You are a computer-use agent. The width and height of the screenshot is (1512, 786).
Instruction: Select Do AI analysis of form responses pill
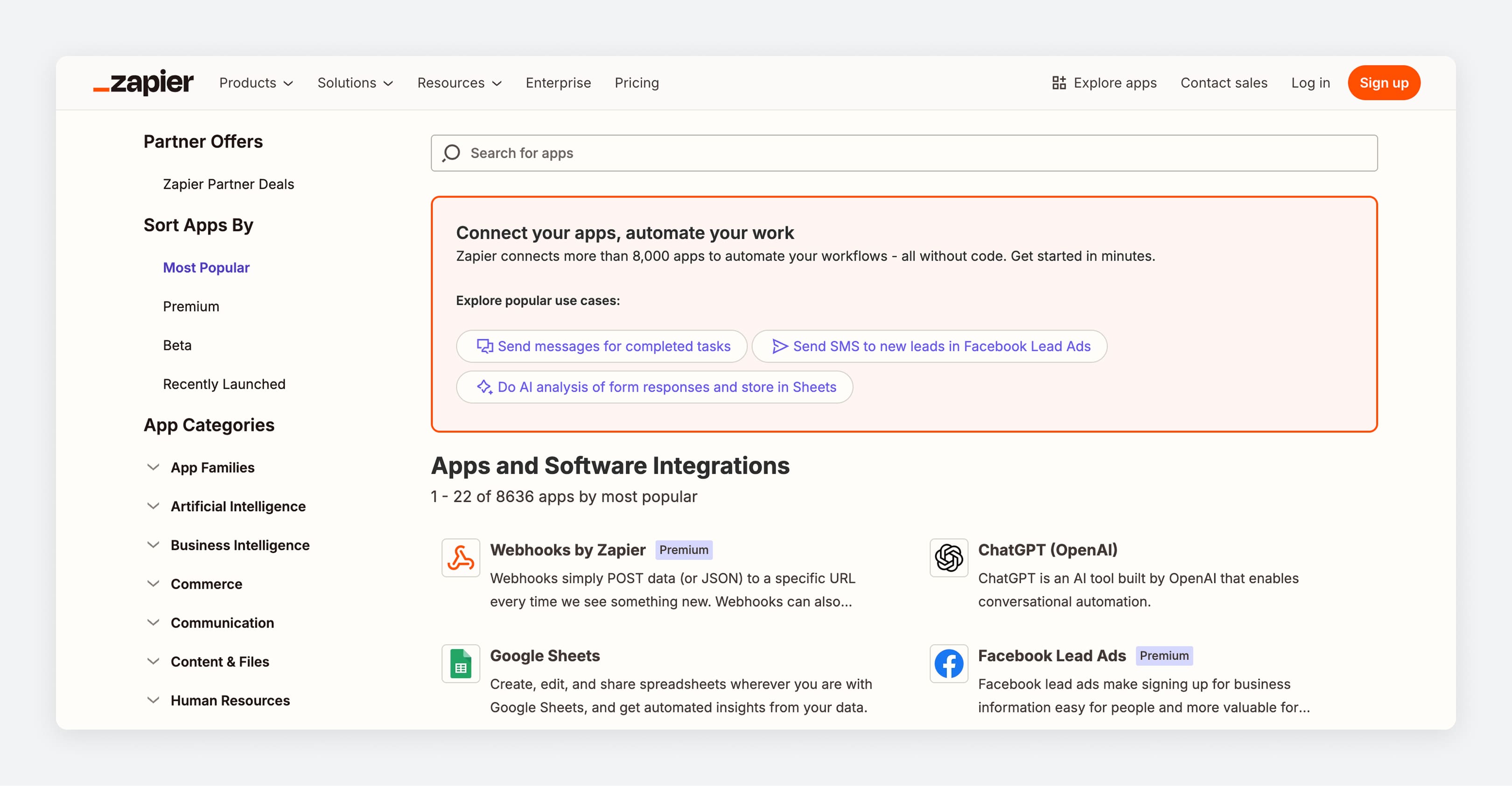pos(654,387)
